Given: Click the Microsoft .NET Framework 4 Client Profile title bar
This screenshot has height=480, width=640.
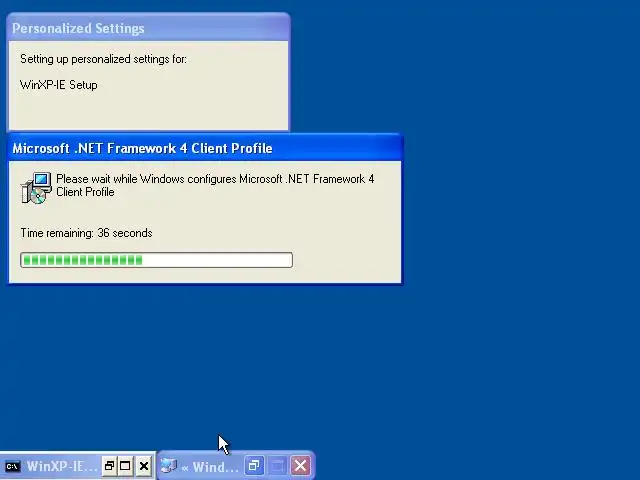Looking at the screenshot, I should [x=205, y=148].
